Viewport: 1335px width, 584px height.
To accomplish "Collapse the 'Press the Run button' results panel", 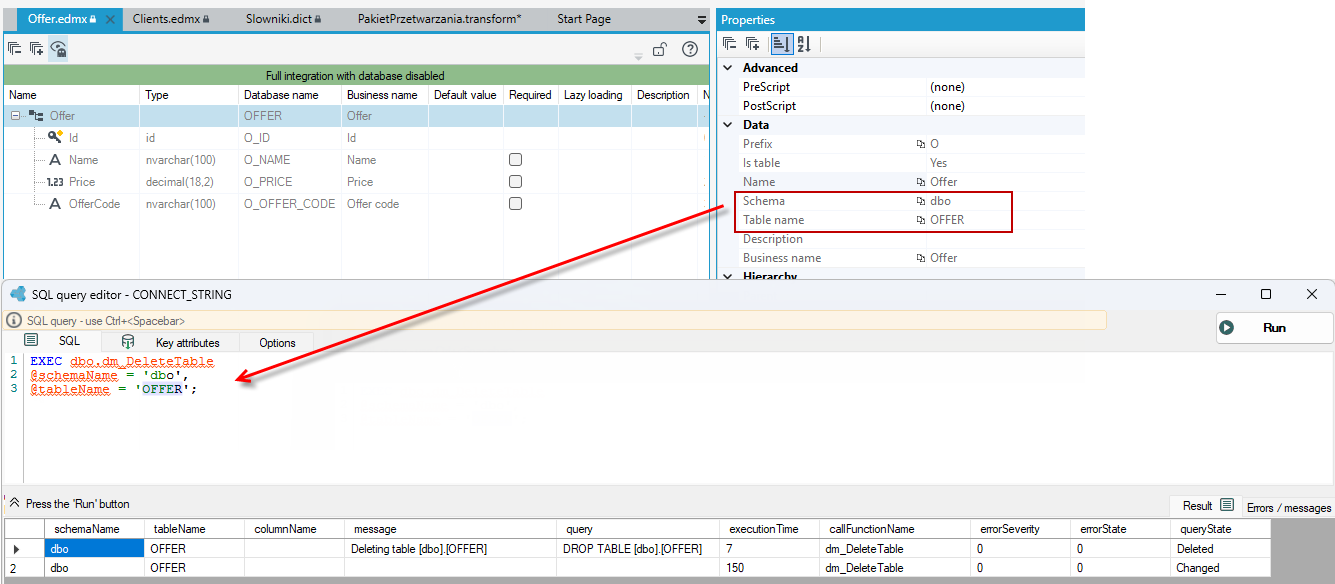I will tap(14, 503).
